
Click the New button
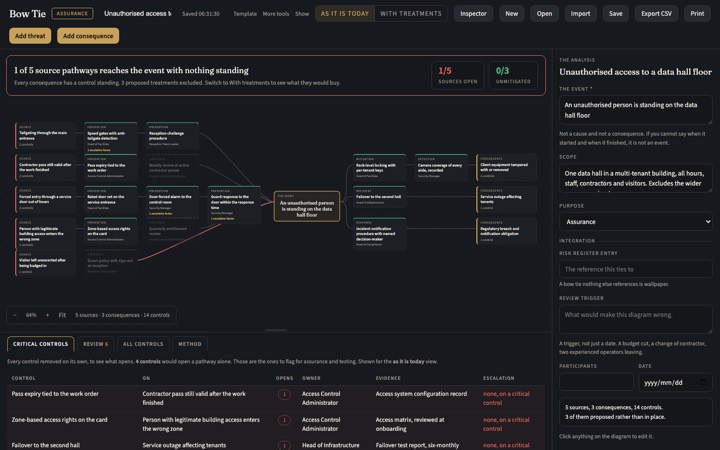tap(512, 14)
